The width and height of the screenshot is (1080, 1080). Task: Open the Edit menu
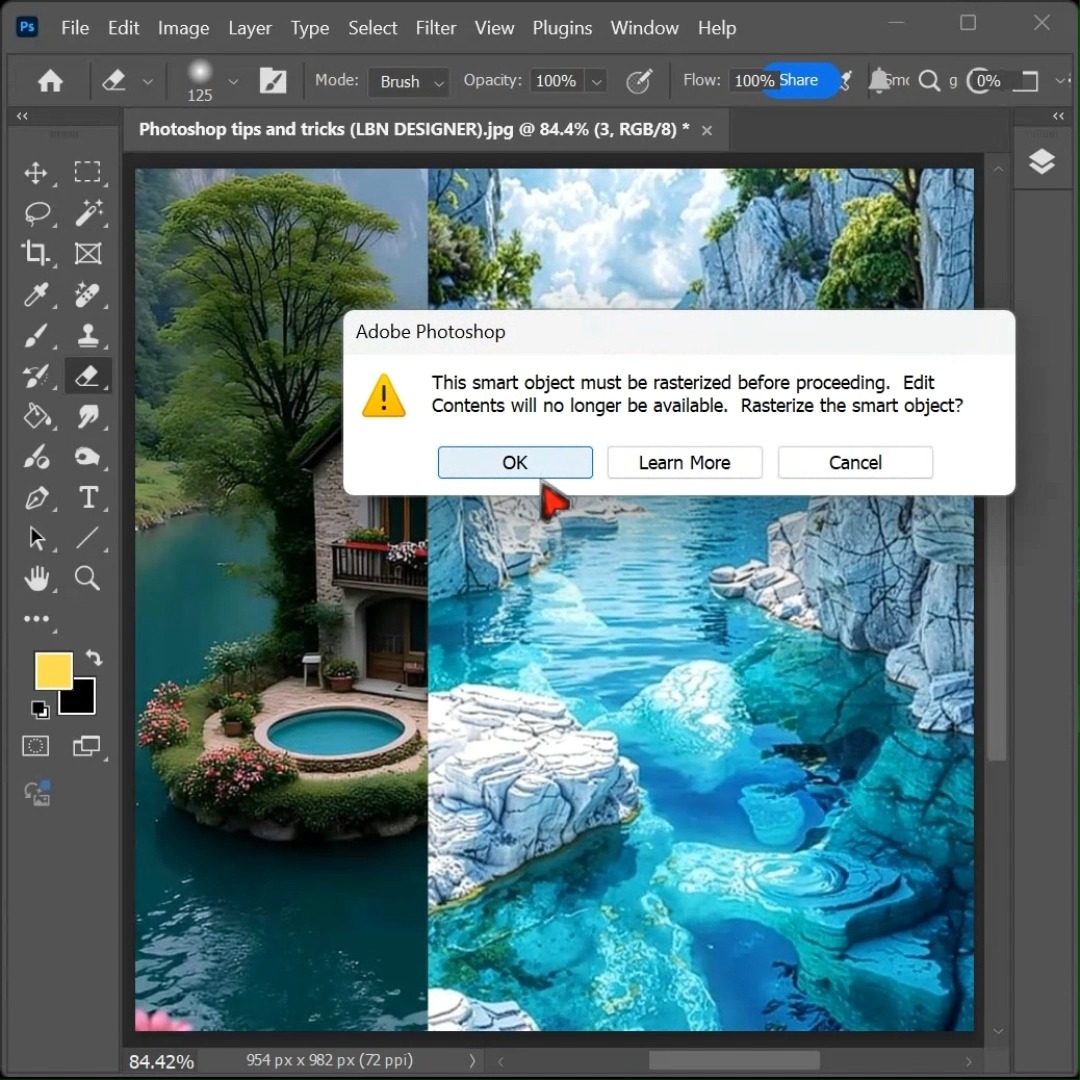[x=123, y=28]
